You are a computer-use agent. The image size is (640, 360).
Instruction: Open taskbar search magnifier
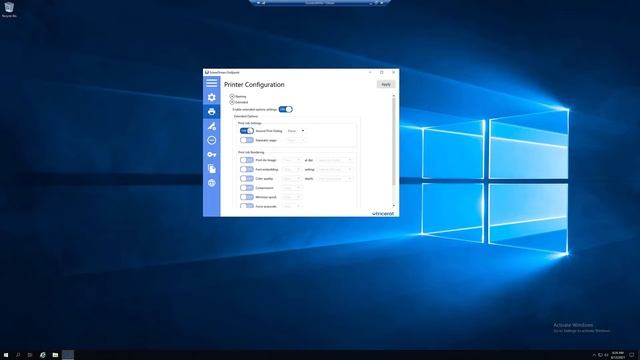click(x=18, y=355)
